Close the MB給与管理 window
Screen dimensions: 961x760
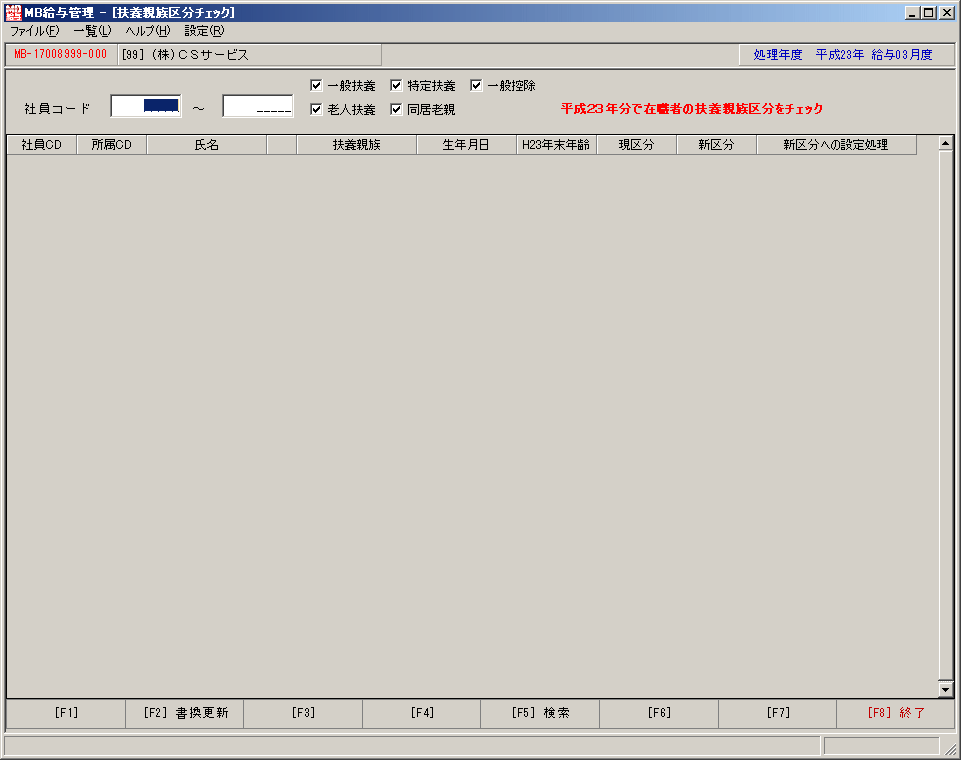[947, 13]
